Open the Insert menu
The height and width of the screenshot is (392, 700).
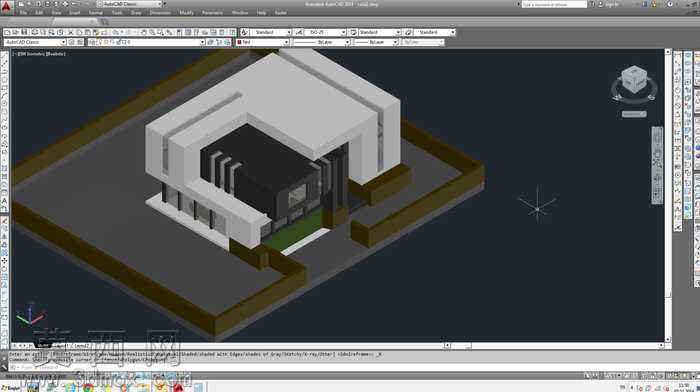(x=75, y=13)
